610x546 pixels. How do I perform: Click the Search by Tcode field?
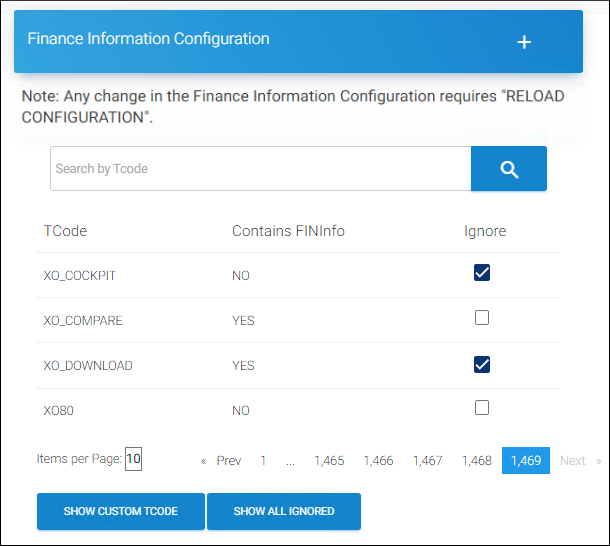(260, 169)
